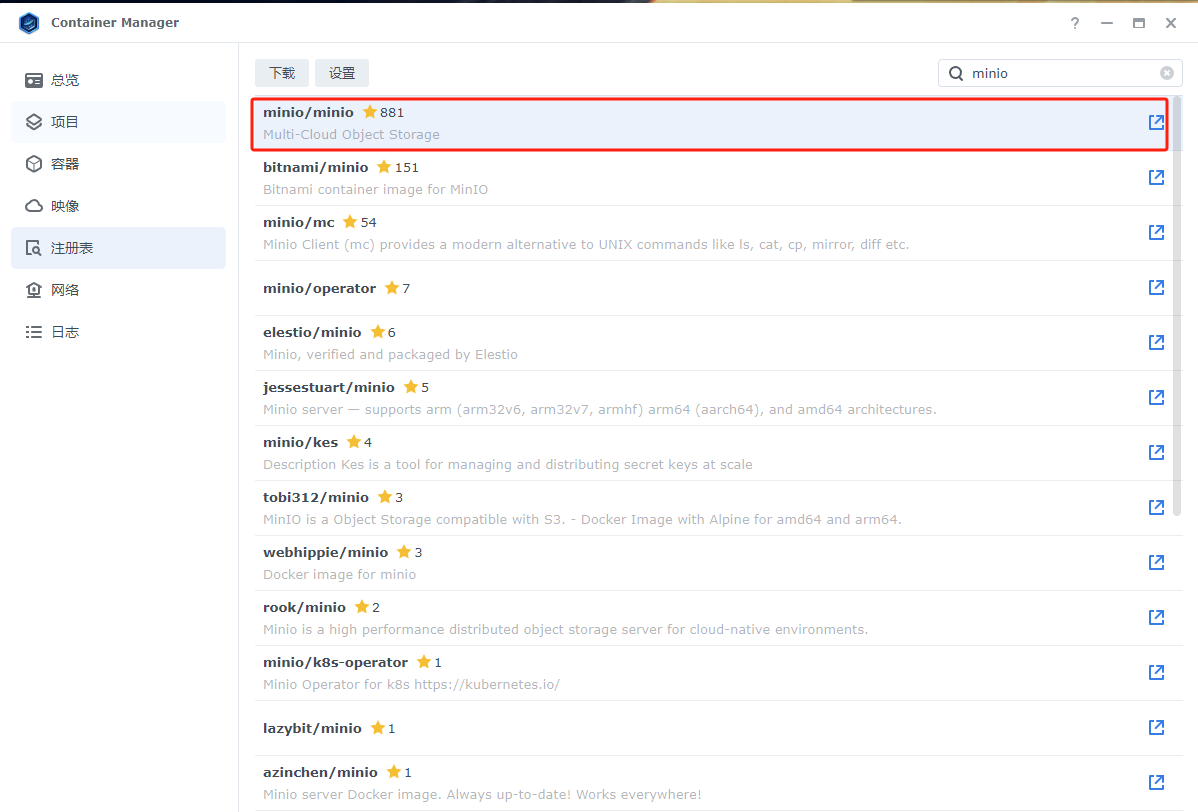This screenshot has width=1198, height=812.
Task: Click the results list vertical scrollbar
Action: 1177,306
